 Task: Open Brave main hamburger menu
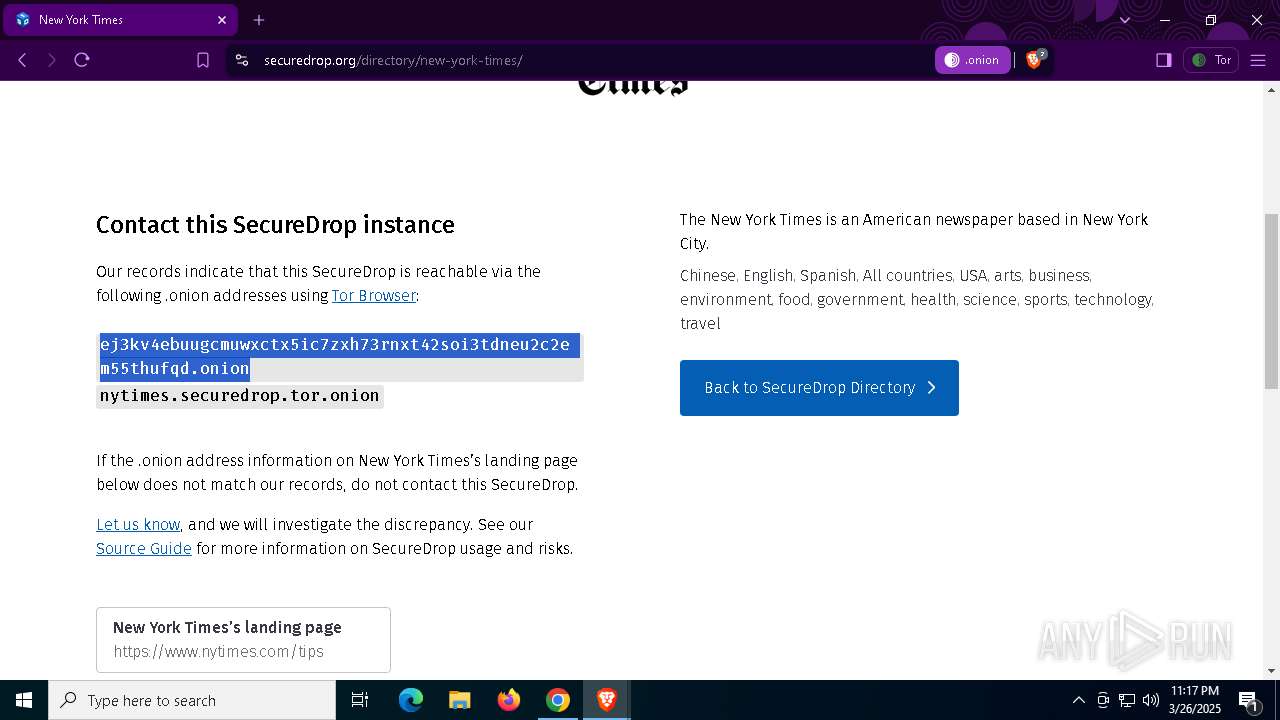pyautogui.click(x=1258, y=60)
